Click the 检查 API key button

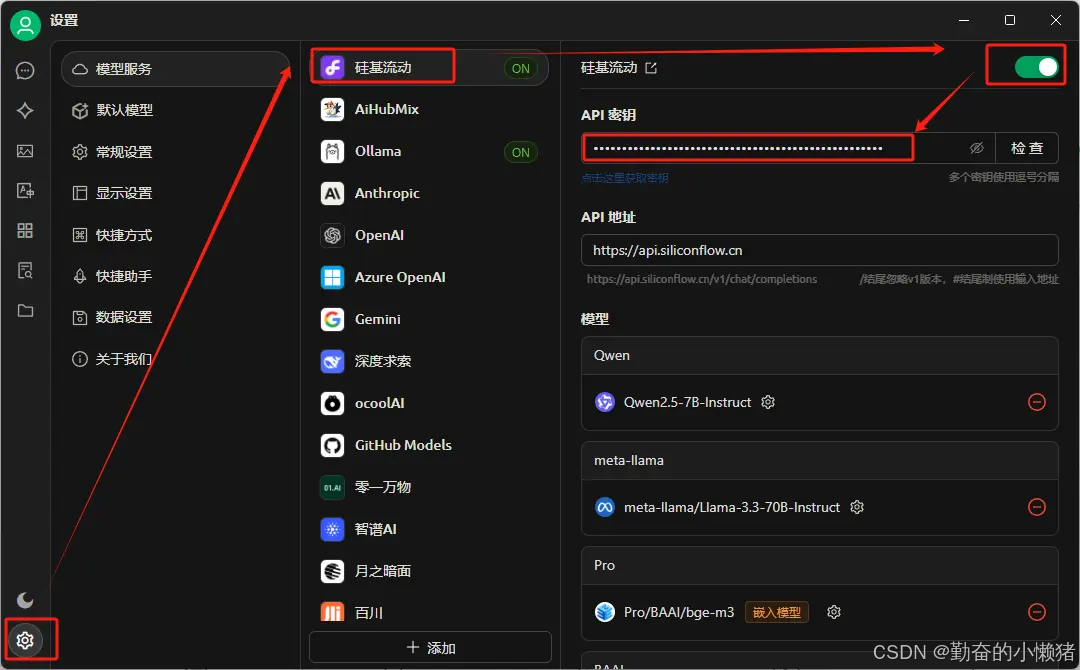point(1027,148)
